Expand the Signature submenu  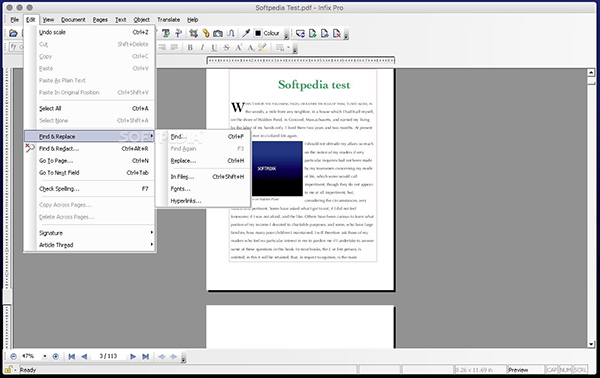[90, 233]
